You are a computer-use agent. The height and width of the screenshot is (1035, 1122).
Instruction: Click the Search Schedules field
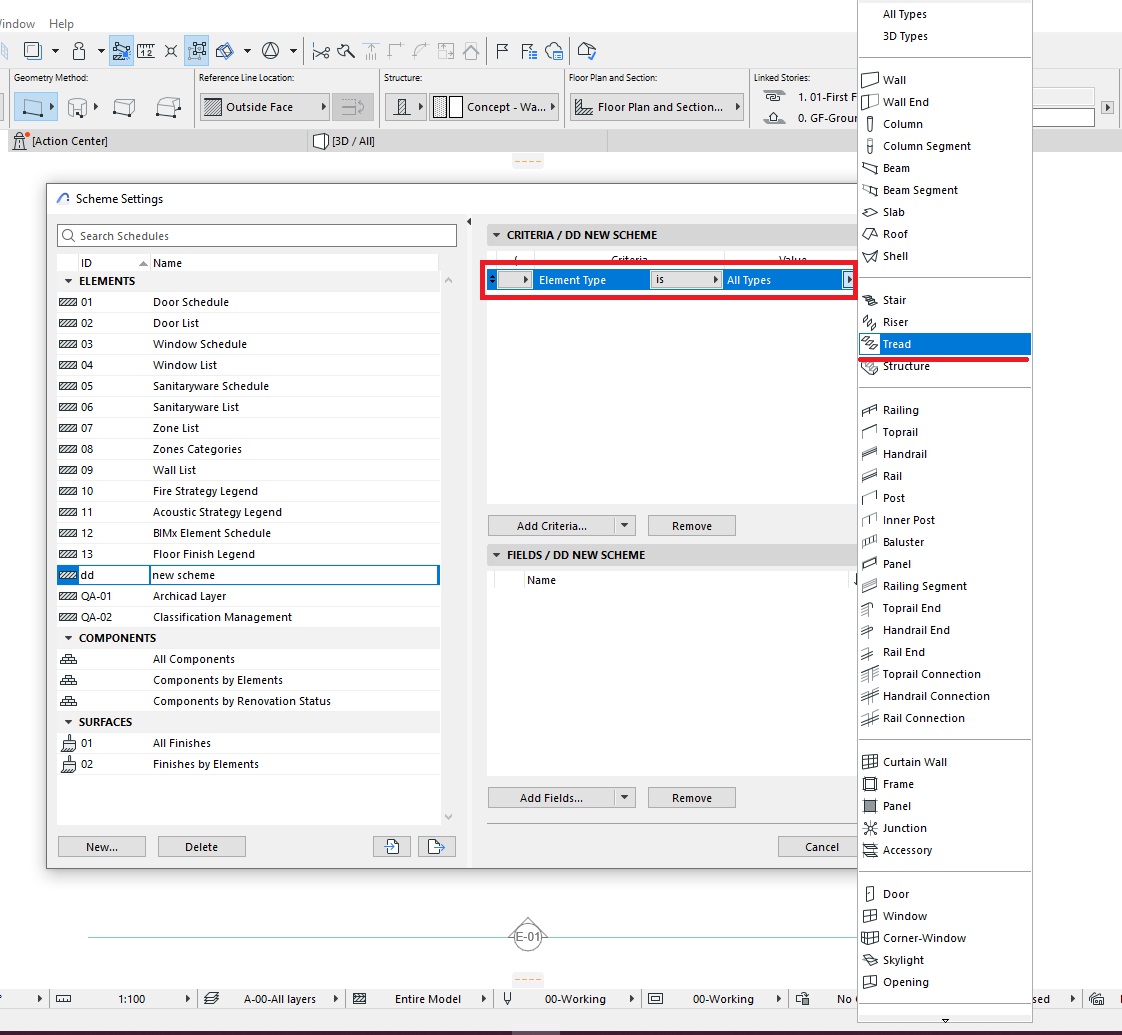(x=256, y=235)
